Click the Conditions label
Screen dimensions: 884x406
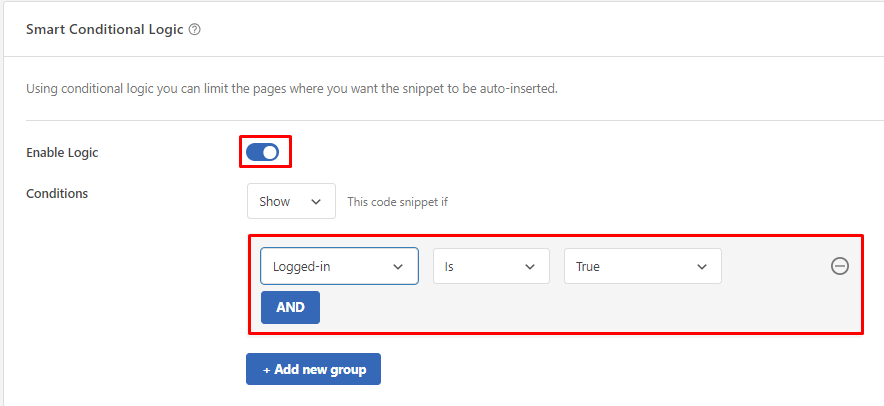click(x=57, y=194)
